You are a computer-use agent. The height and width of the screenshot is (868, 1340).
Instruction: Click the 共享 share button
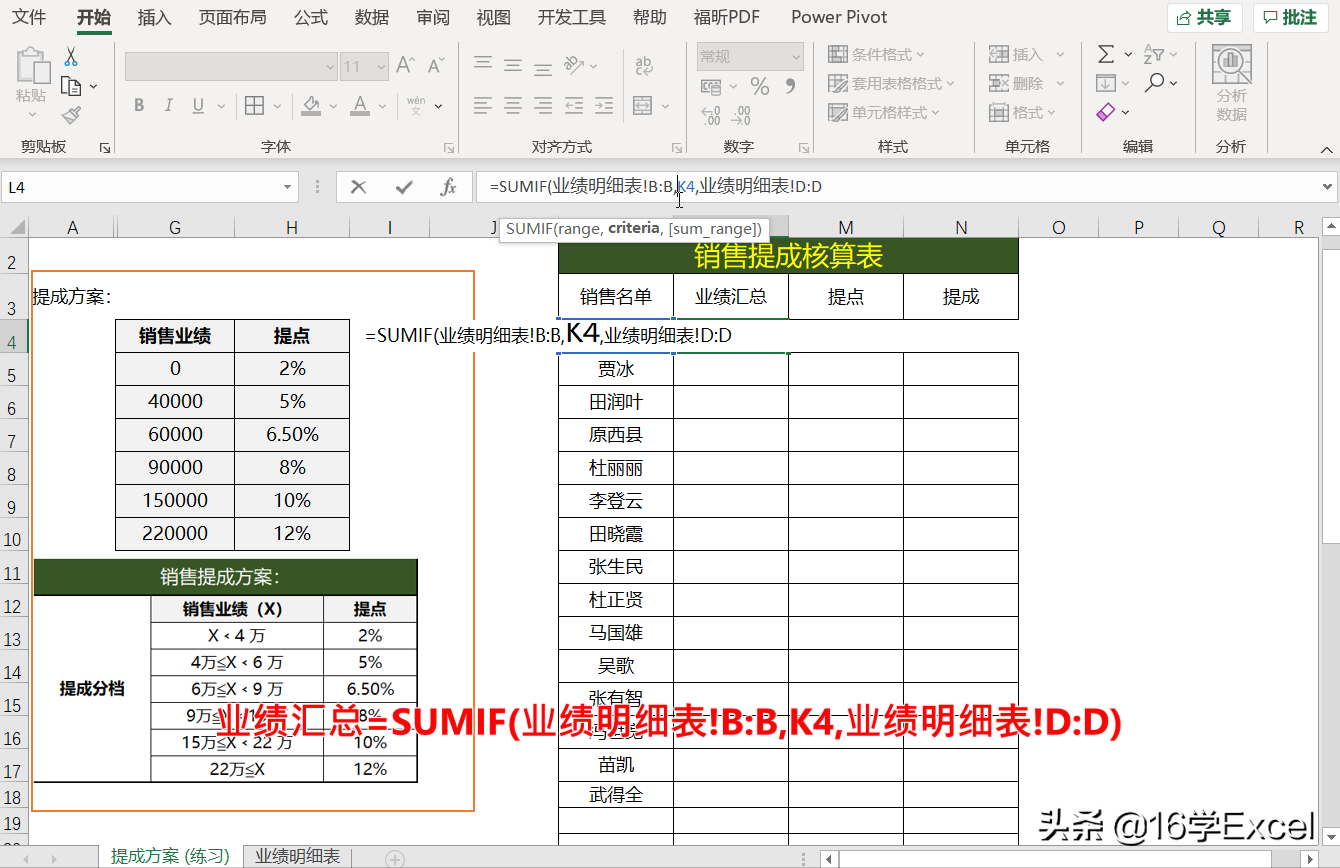point(1204,18)
